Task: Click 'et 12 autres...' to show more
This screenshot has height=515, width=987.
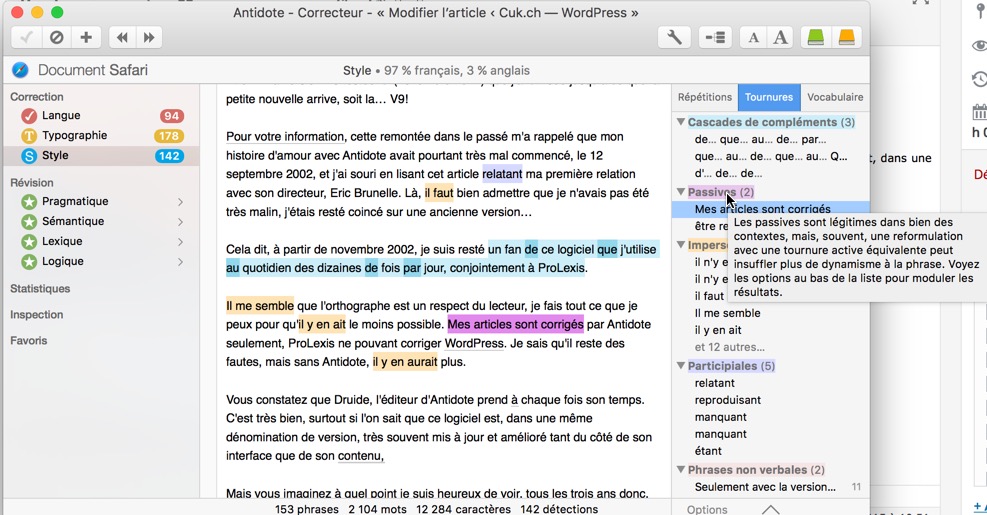Action: [x=730, y=347]
